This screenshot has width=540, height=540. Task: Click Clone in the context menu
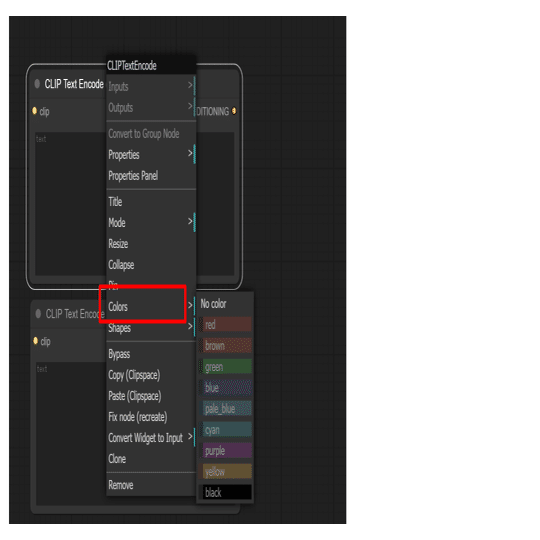click(151, 459)
